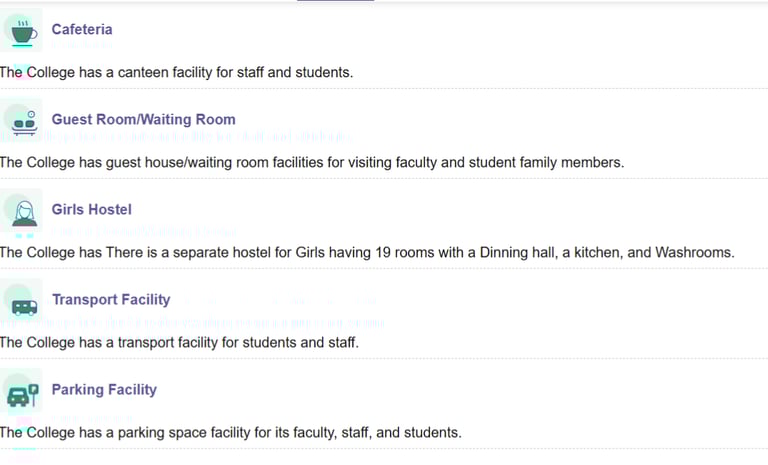Viewport: 768px width, 465px height.
Task: Click the separate girls hostel description sentence
Action: pos(367,253)
